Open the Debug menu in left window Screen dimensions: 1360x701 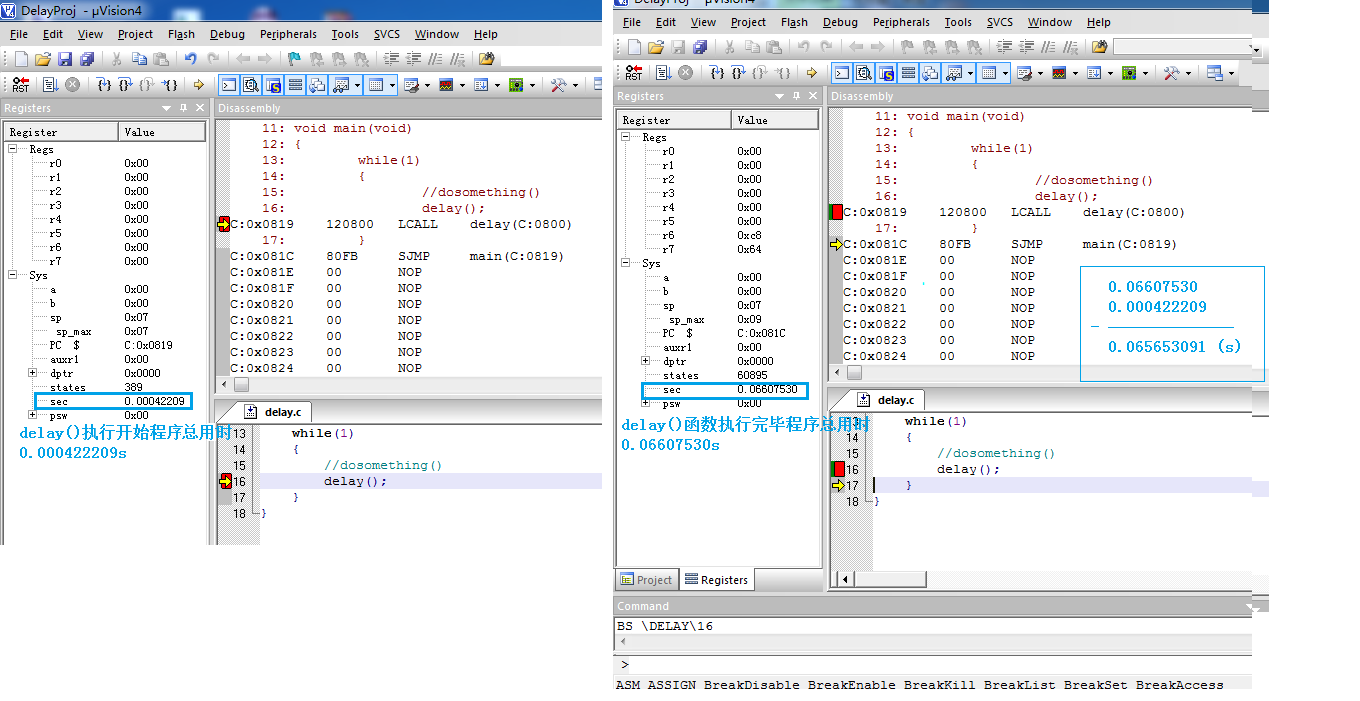coord(226,34)
